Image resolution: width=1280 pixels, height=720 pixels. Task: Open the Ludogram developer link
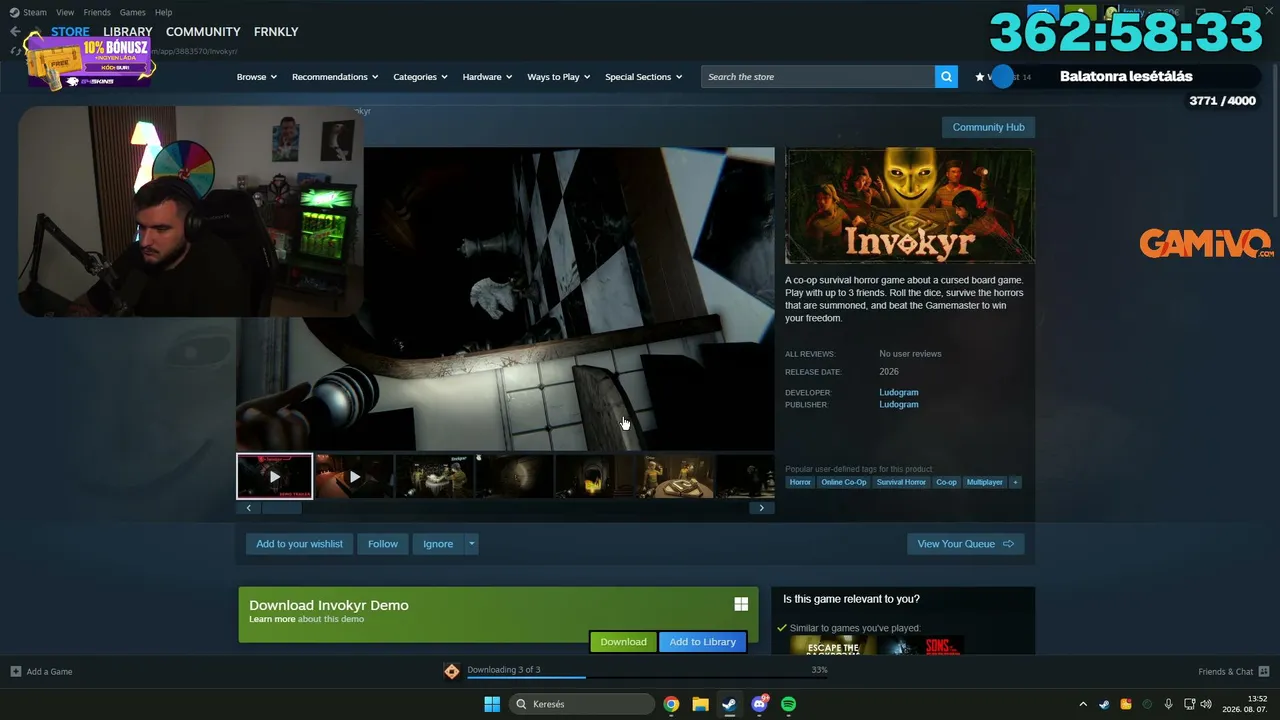(899, 393)
